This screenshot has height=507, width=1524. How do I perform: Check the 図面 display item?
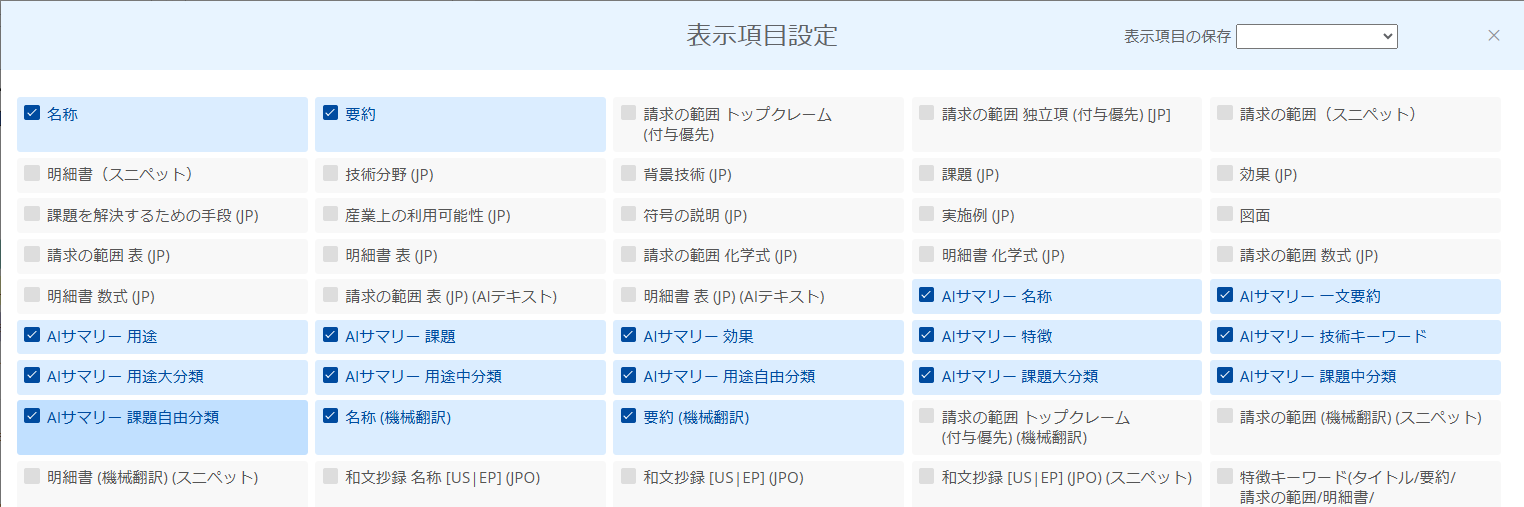[1225, 214]
